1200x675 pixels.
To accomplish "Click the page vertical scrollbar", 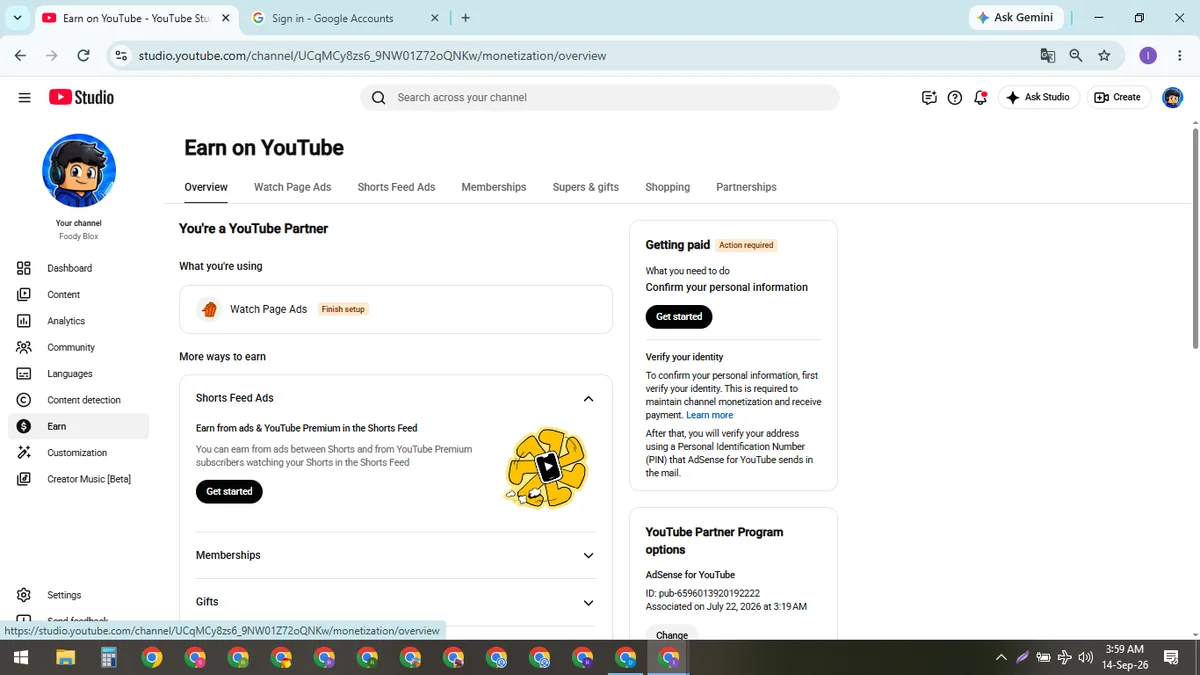I will (1194, 240).
